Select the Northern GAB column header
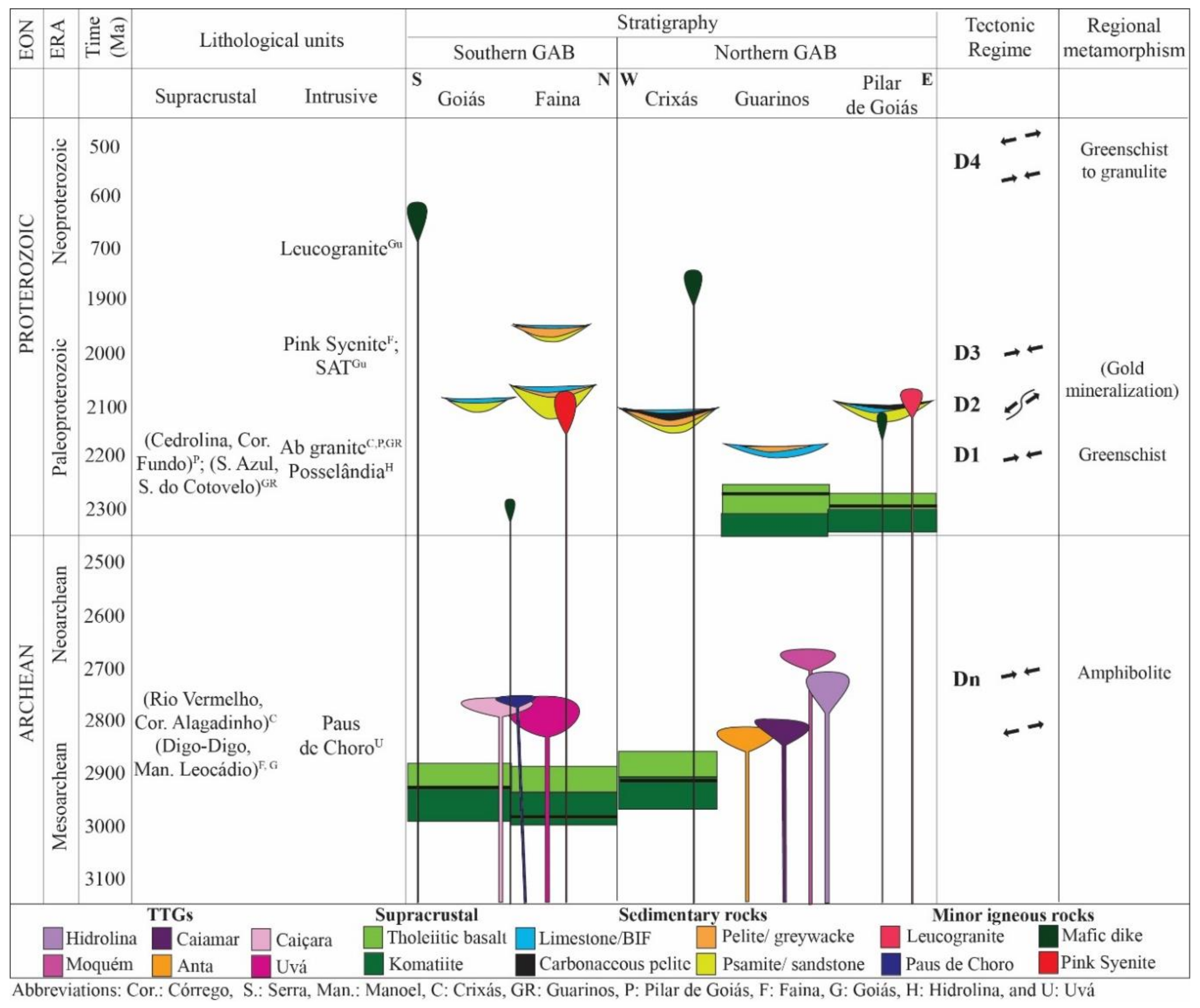The height and width of the screenshot is (1008, 1200). (775, 52)
